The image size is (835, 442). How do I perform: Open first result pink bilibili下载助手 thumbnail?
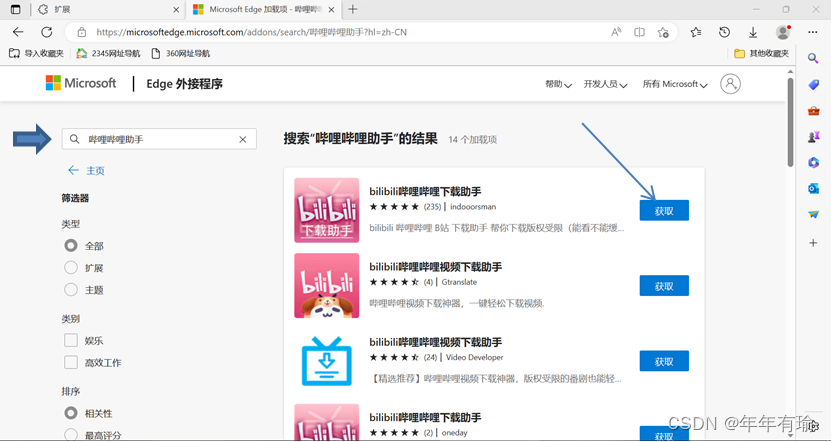click(x=326, y=210)
